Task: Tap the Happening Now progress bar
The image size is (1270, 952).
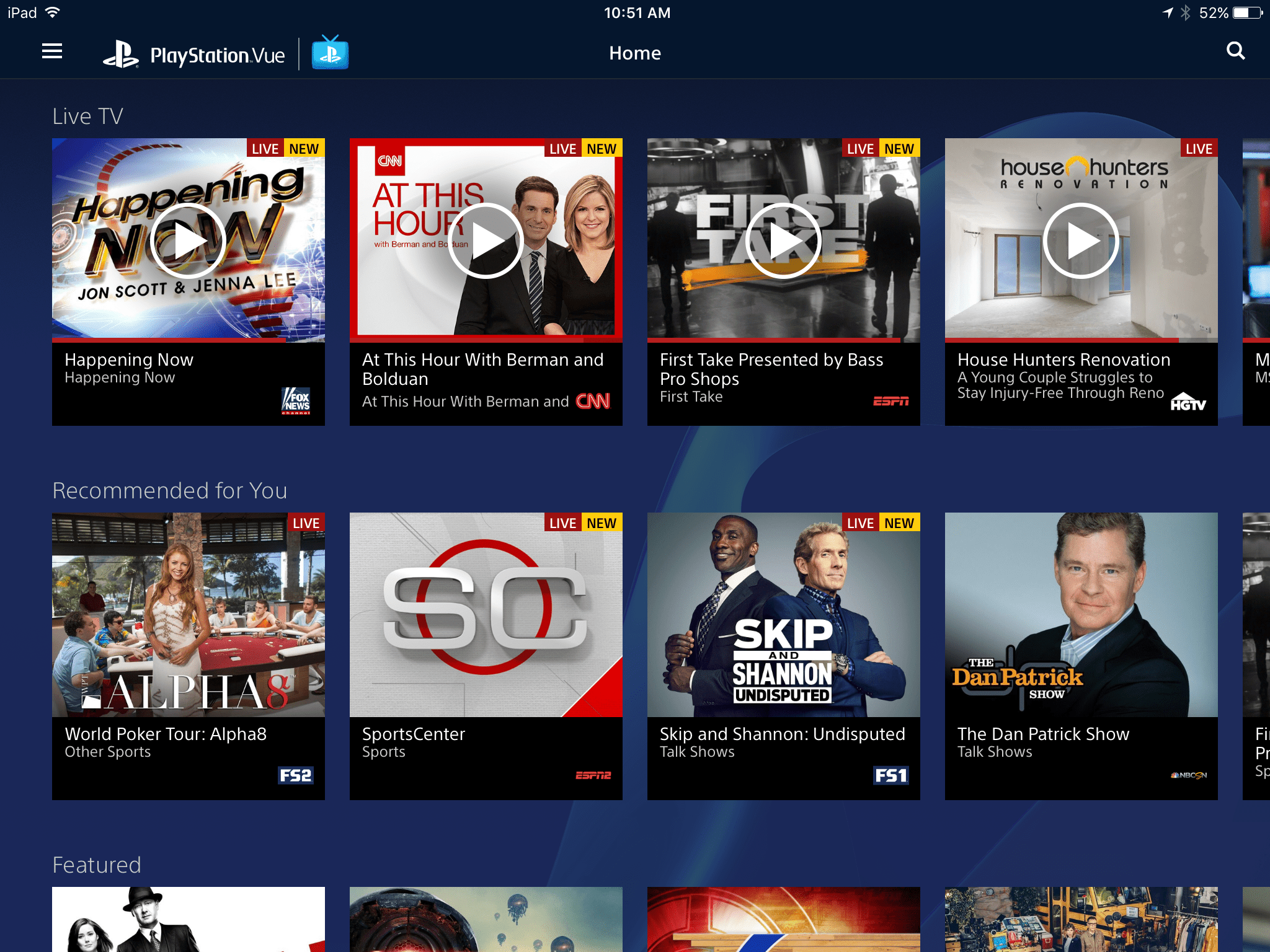Action: point(189,340)
